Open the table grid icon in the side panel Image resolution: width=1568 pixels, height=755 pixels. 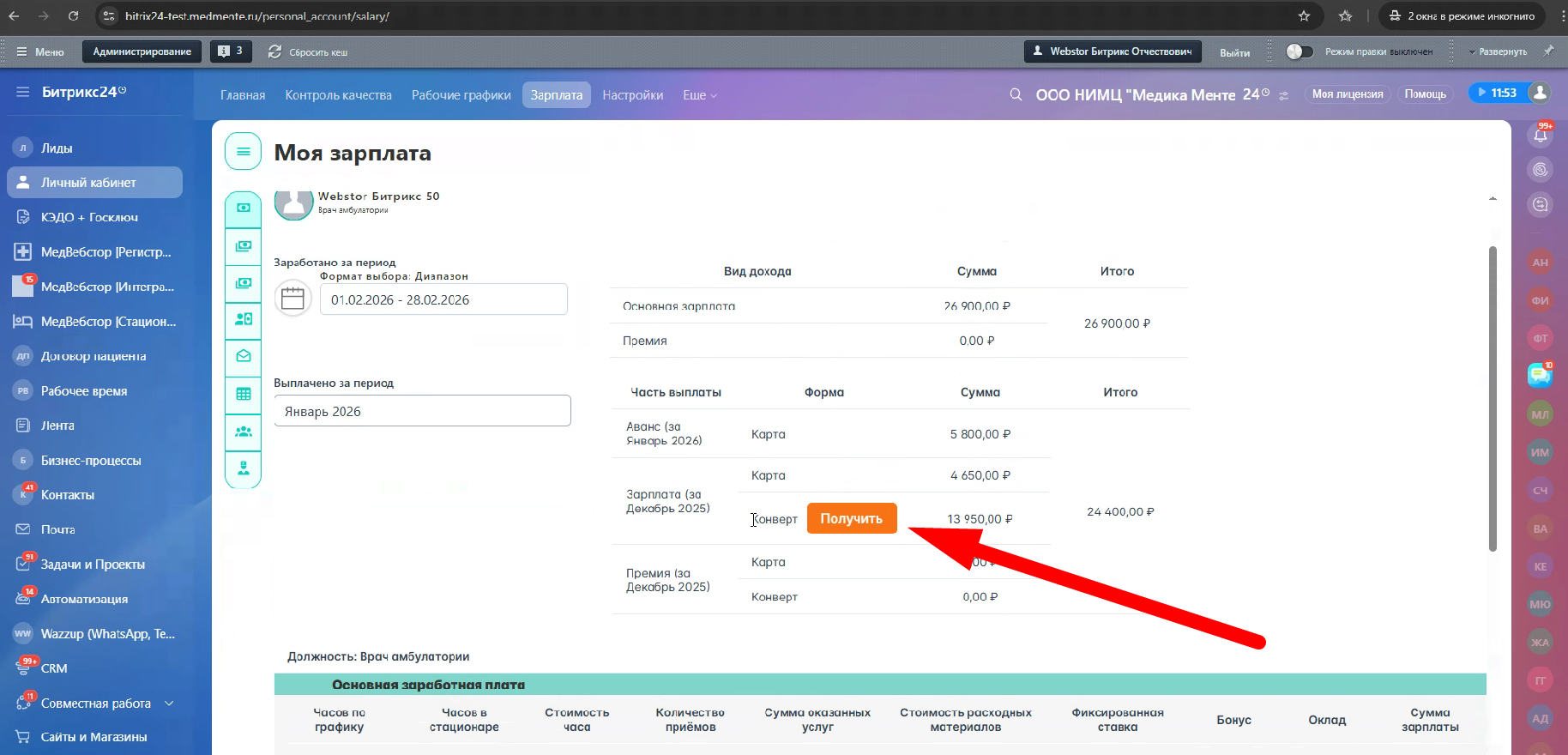click(x=244, y=394)
